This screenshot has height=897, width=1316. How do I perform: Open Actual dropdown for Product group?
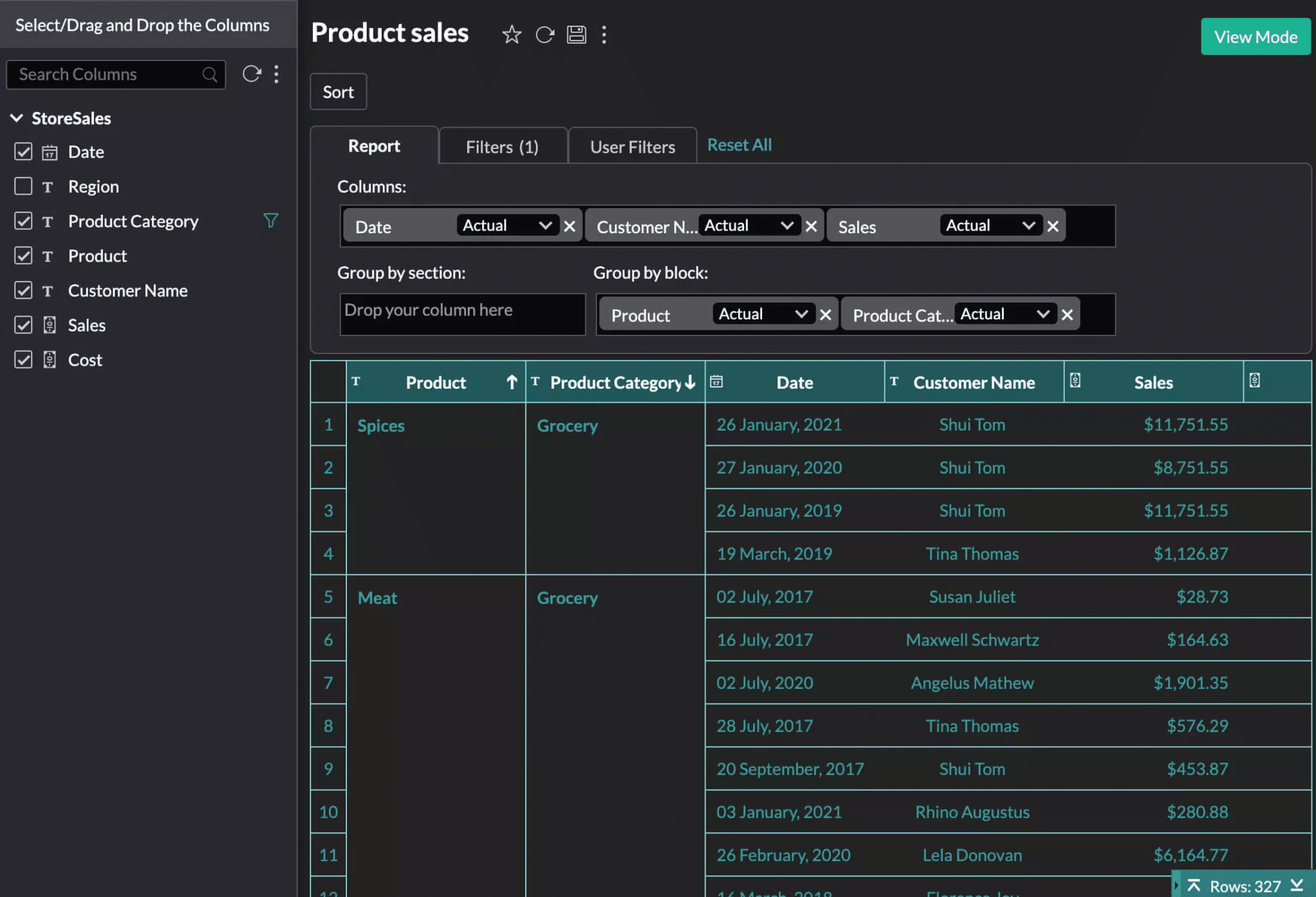(763, 314)
